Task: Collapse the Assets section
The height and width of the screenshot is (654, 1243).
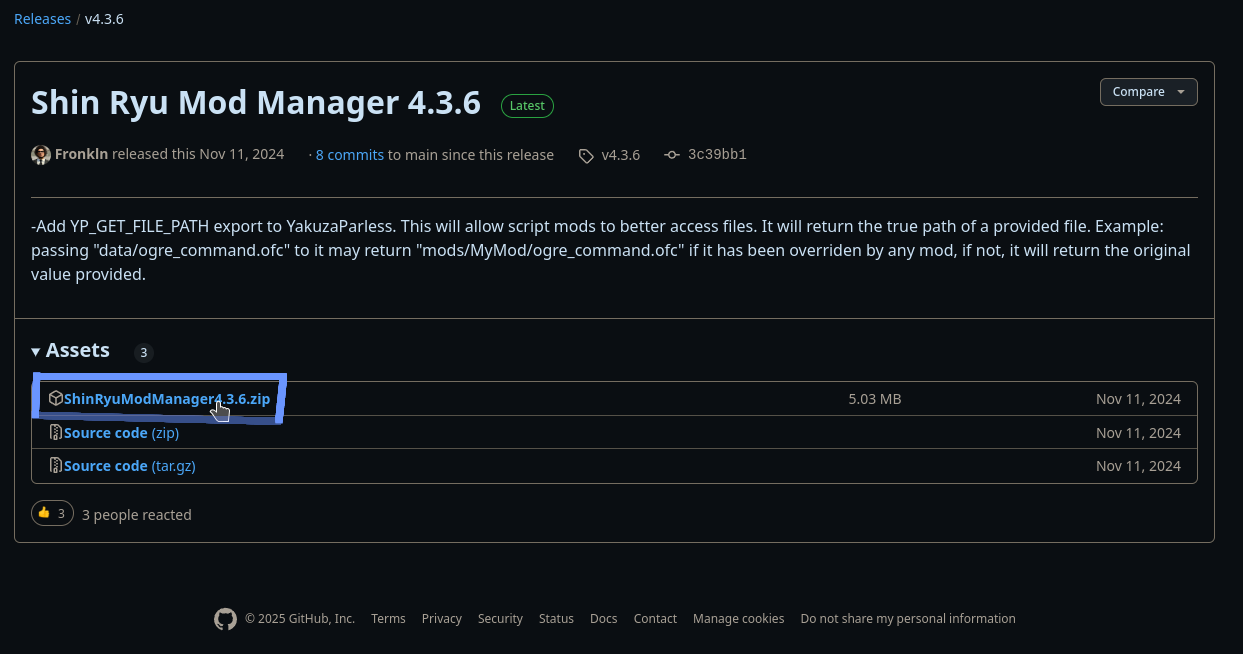Action: click(x=70, y=351)
